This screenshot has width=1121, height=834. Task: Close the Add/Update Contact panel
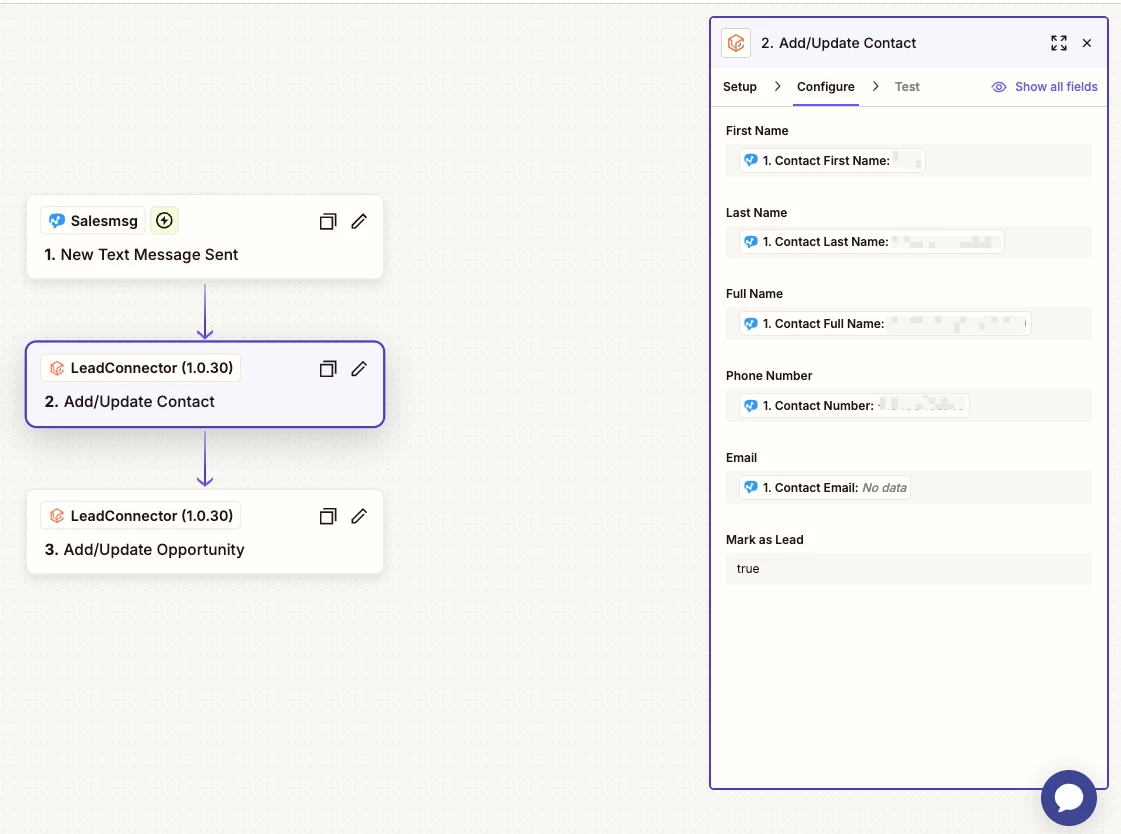[x=1087, y=43]
